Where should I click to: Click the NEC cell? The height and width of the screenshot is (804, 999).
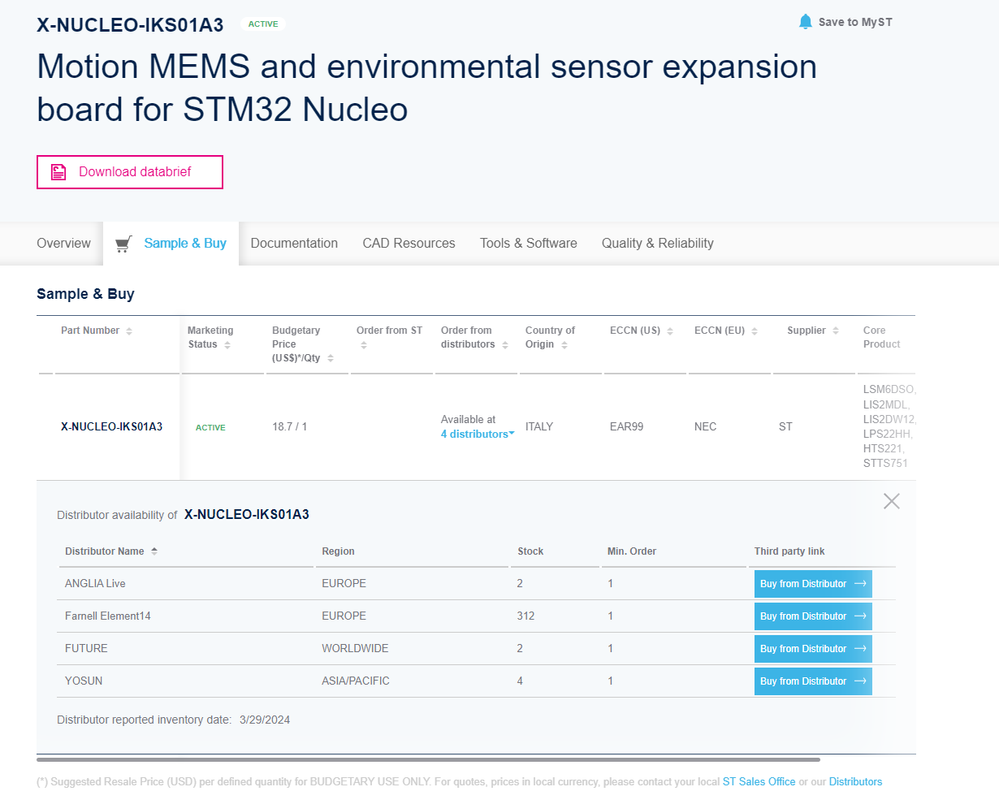pos(705,427)
